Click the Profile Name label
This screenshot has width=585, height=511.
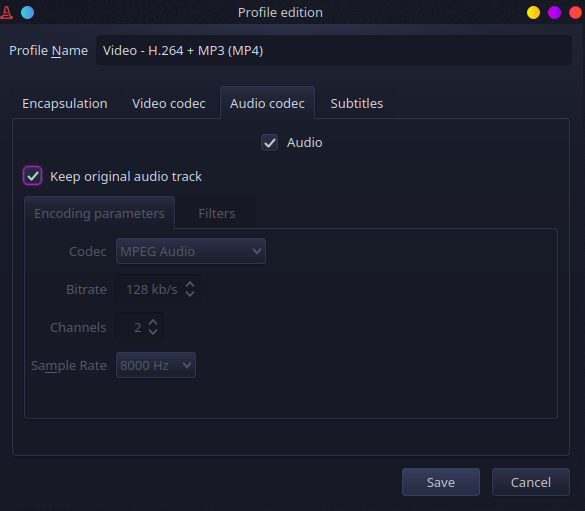pyautogui.click(x=49, y=50)
